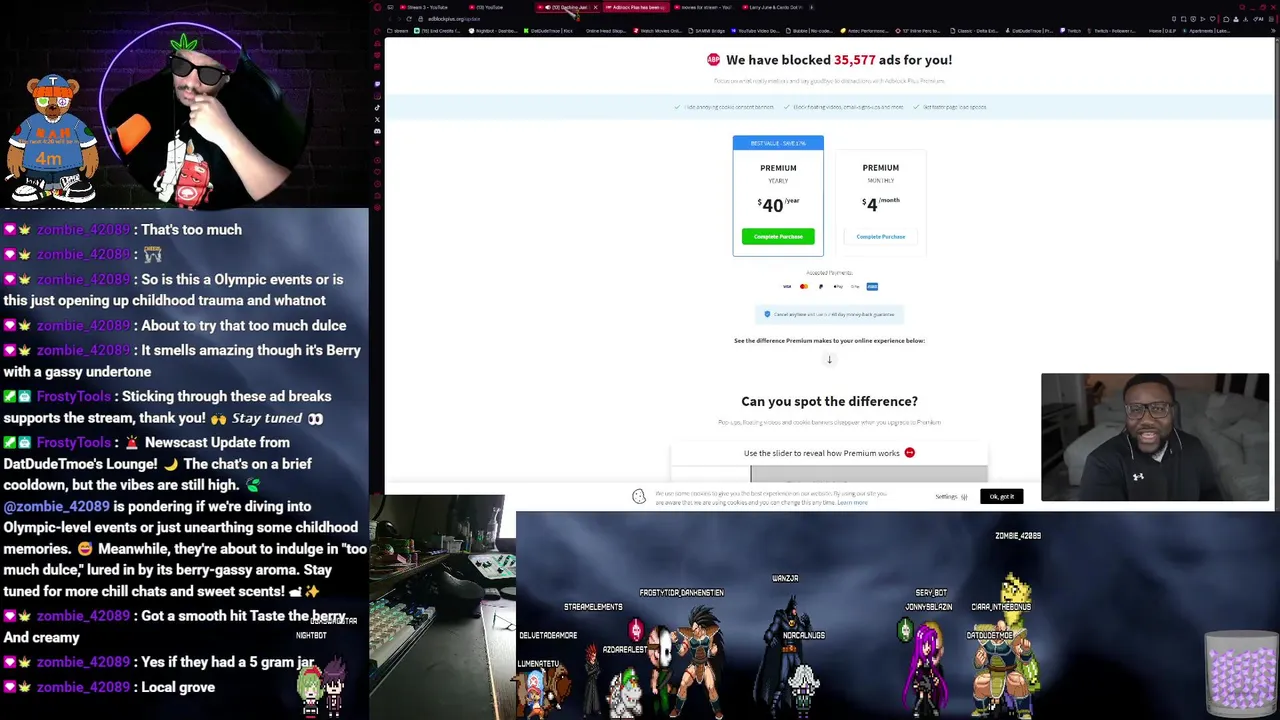The image size is (1280, 720).
Task: Click the adblockplus.org address bar
Action: [x=455, y=19]
